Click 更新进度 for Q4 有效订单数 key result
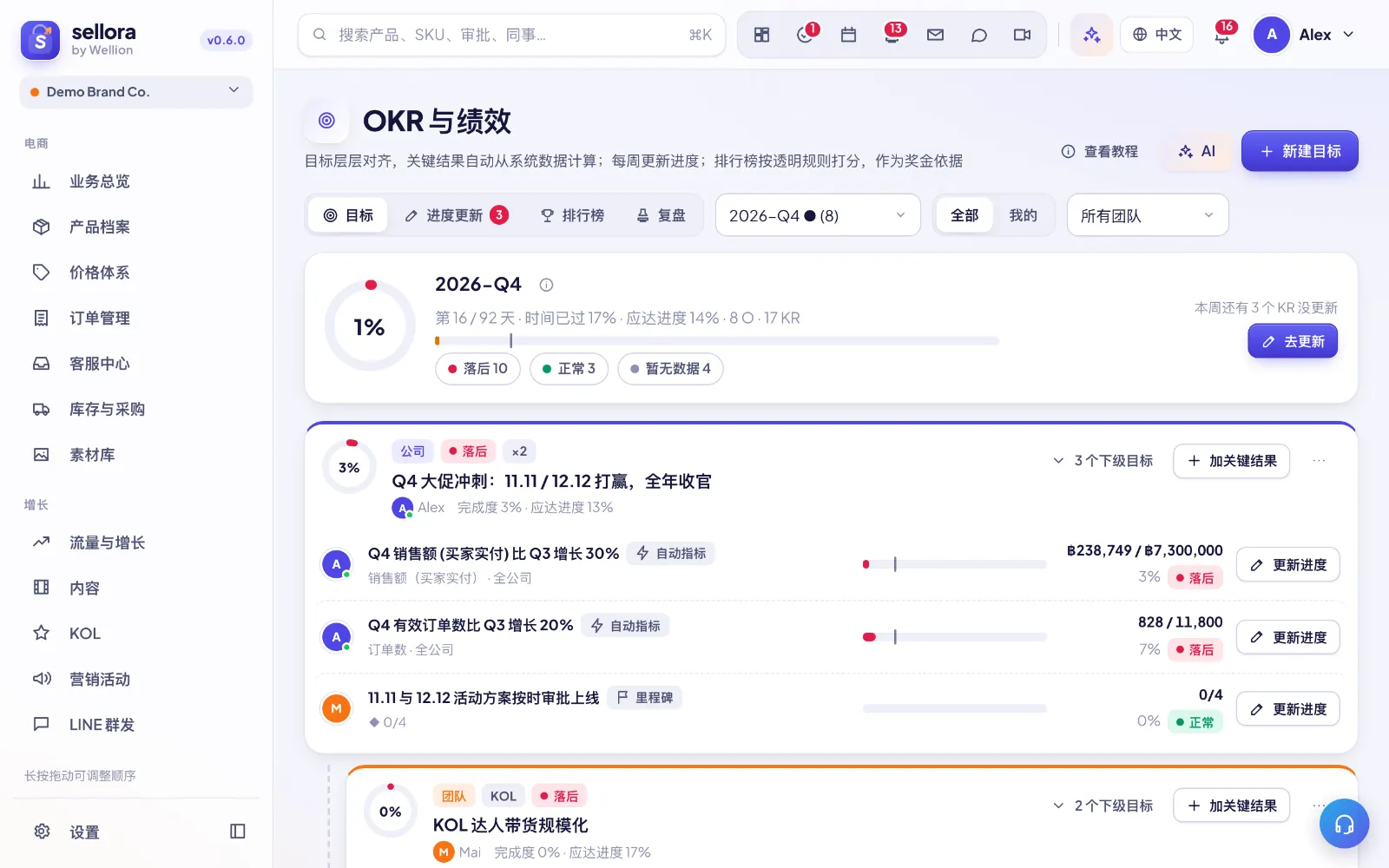 1288,637
